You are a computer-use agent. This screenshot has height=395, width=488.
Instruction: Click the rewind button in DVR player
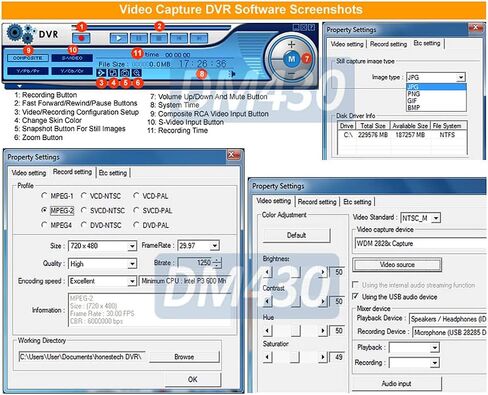[x=179, y=38]
